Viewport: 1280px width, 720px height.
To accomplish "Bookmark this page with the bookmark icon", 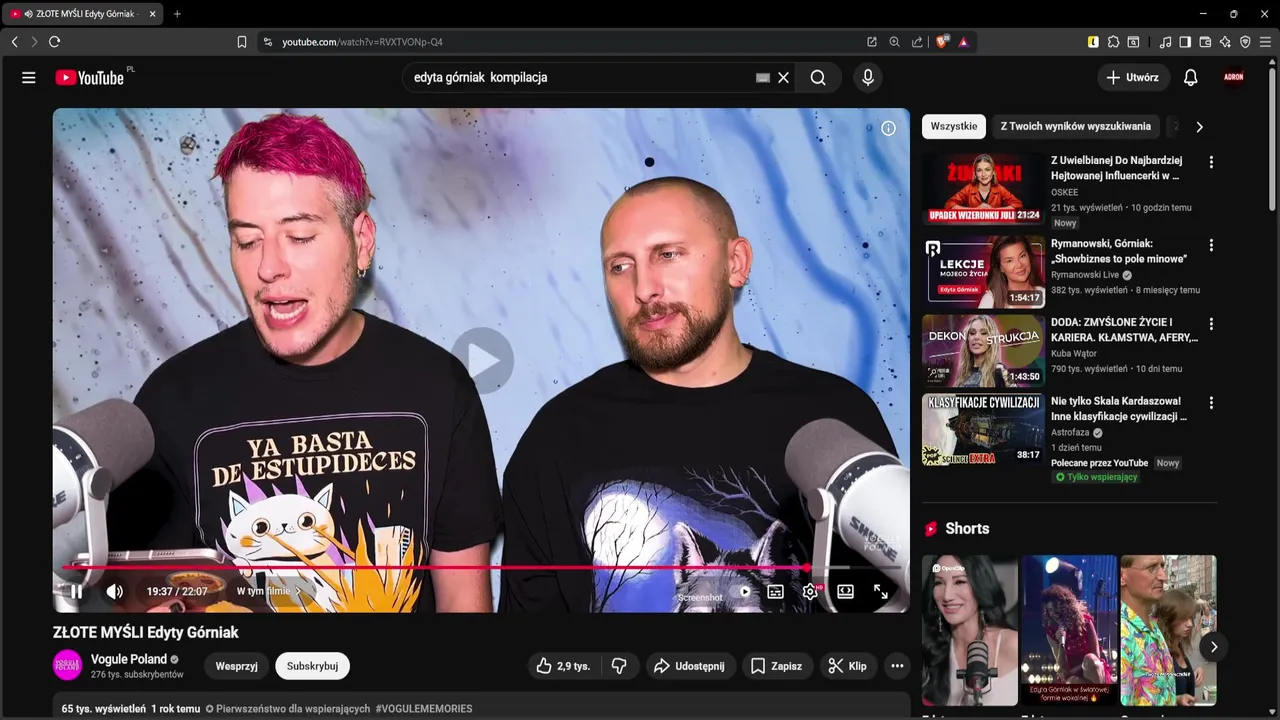I will tap(241, 42).
